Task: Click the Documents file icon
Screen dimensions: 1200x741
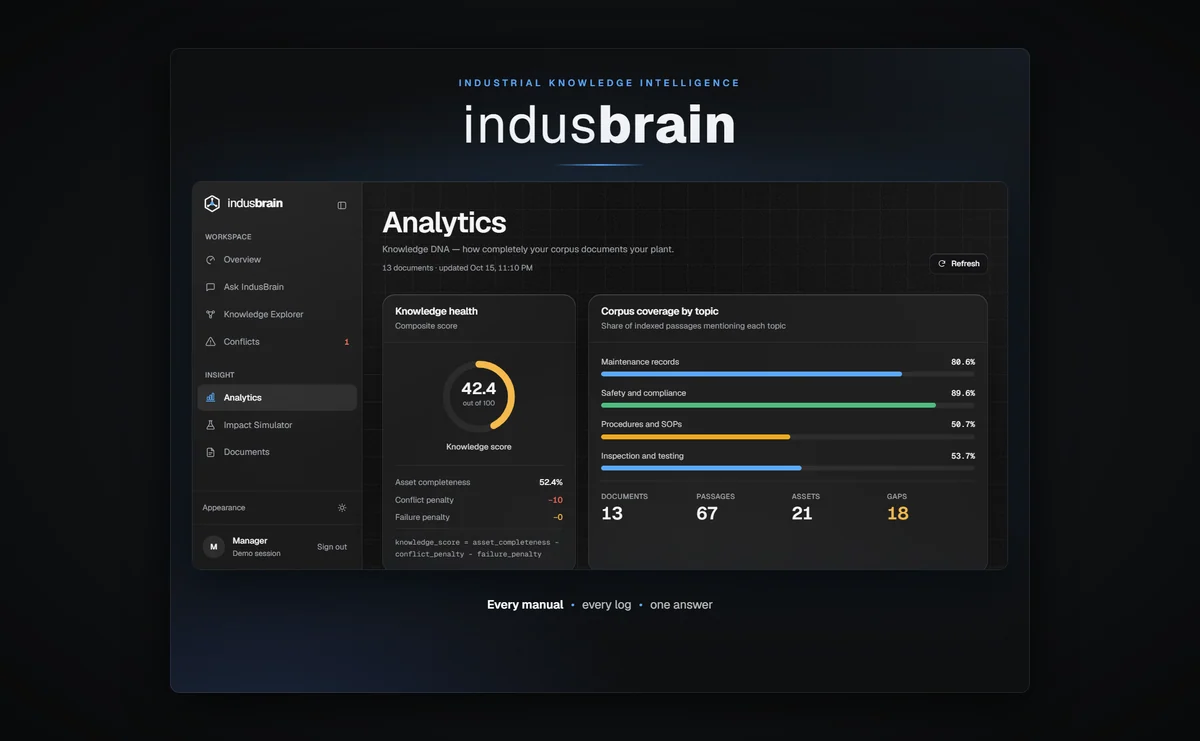Action: coord(210,452)
